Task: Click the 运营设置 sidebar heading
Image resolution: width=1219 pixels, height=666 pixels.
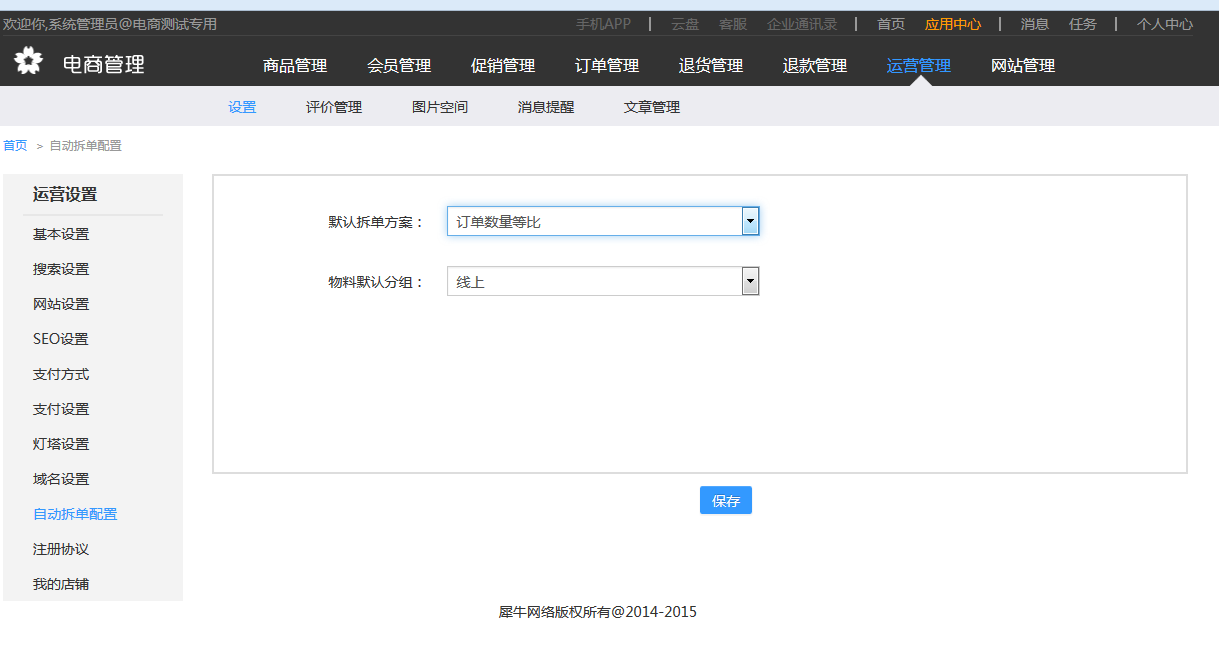Action: [x=65, y=194]
